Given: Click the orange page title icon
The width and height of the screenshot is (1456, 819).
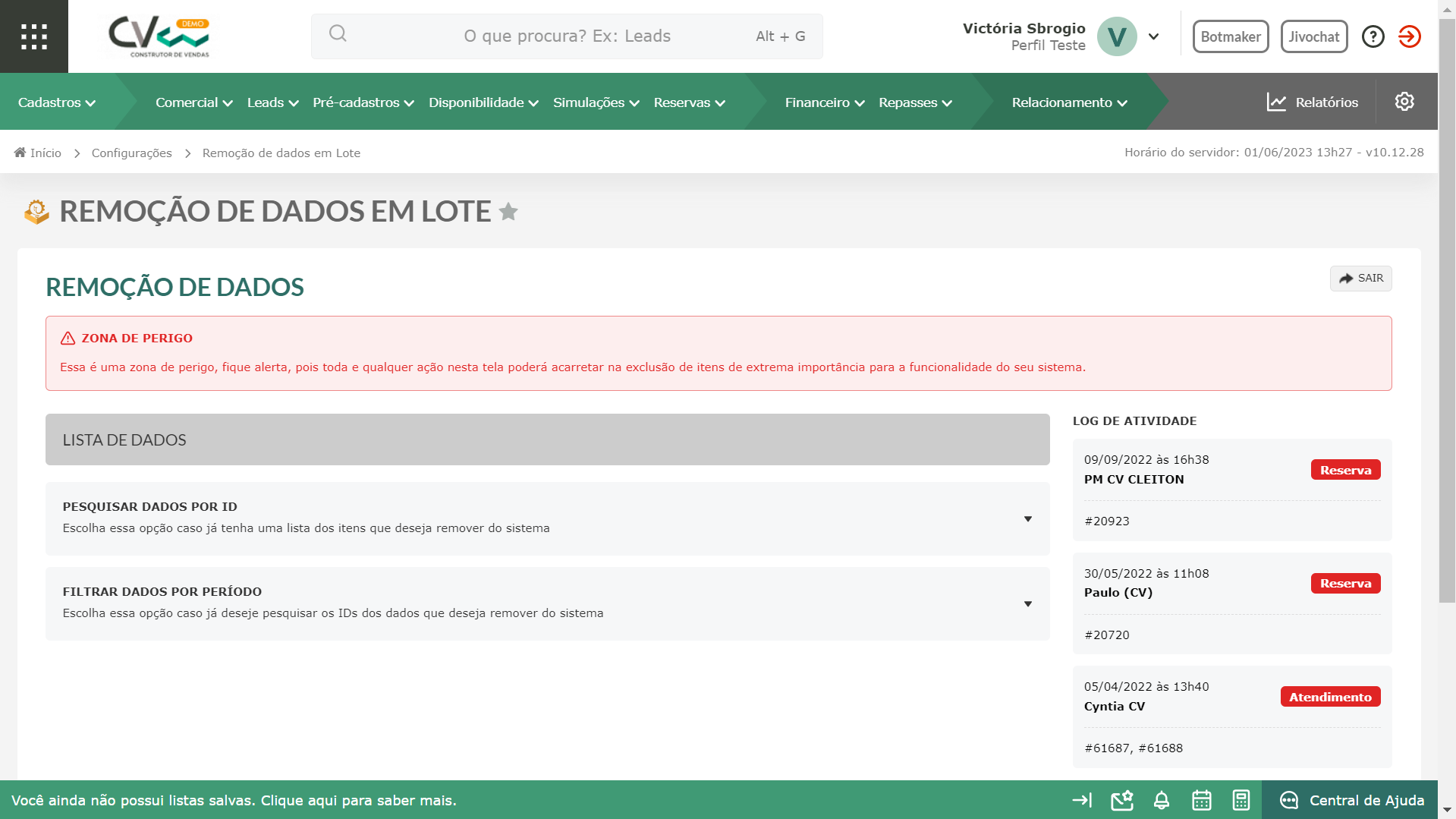Looking at the screenshot, I should point(36,212).
